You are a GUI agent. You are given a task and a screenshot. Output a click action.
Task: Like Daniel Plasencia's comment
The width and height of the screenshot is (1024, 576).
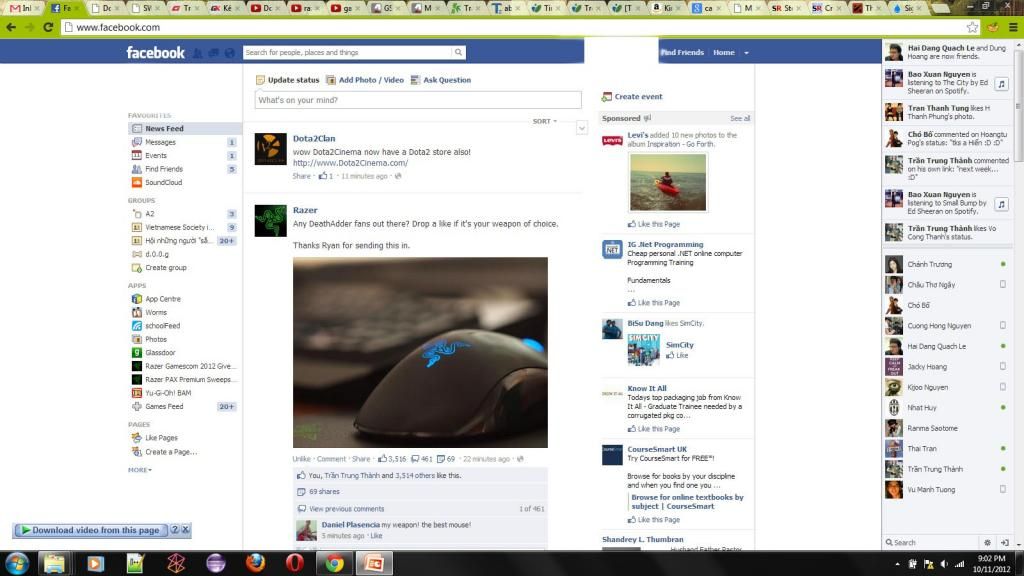(376, 536)
